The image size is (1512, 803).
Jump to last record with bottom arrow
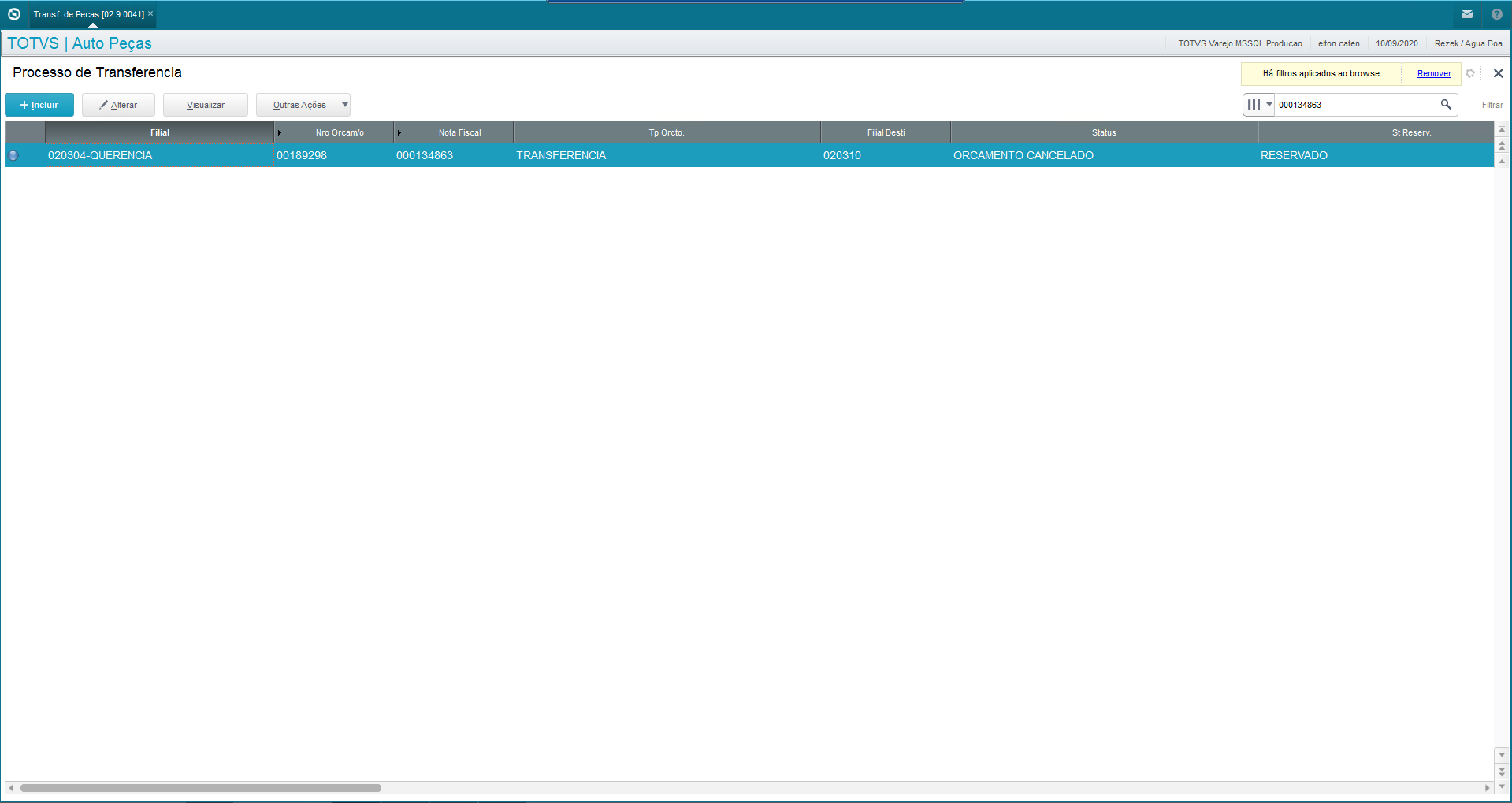[1502, 786]
